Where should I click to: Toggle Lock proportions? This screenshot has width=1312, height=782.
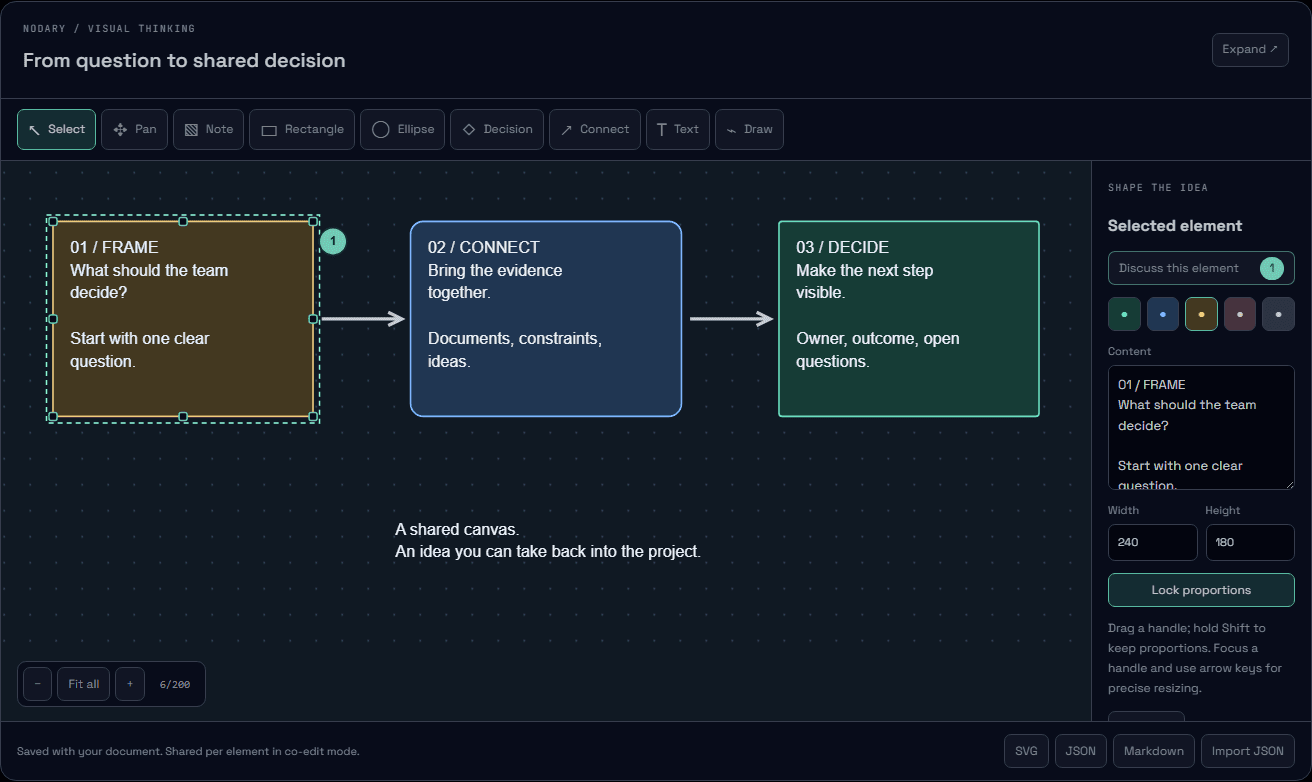coord(1201,590)
